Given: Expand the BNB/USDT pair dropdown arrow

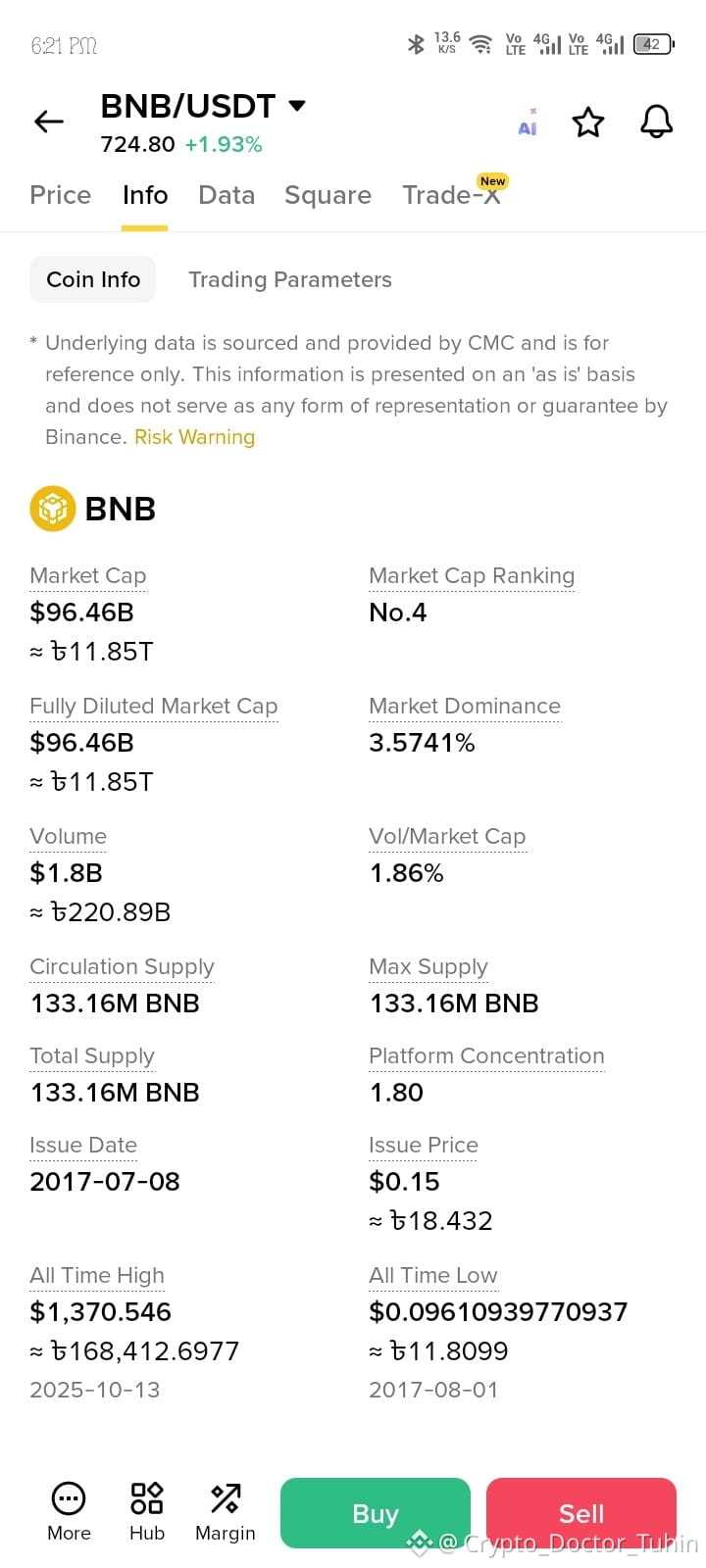Looking at the screenshot, I should click(297, 105).
